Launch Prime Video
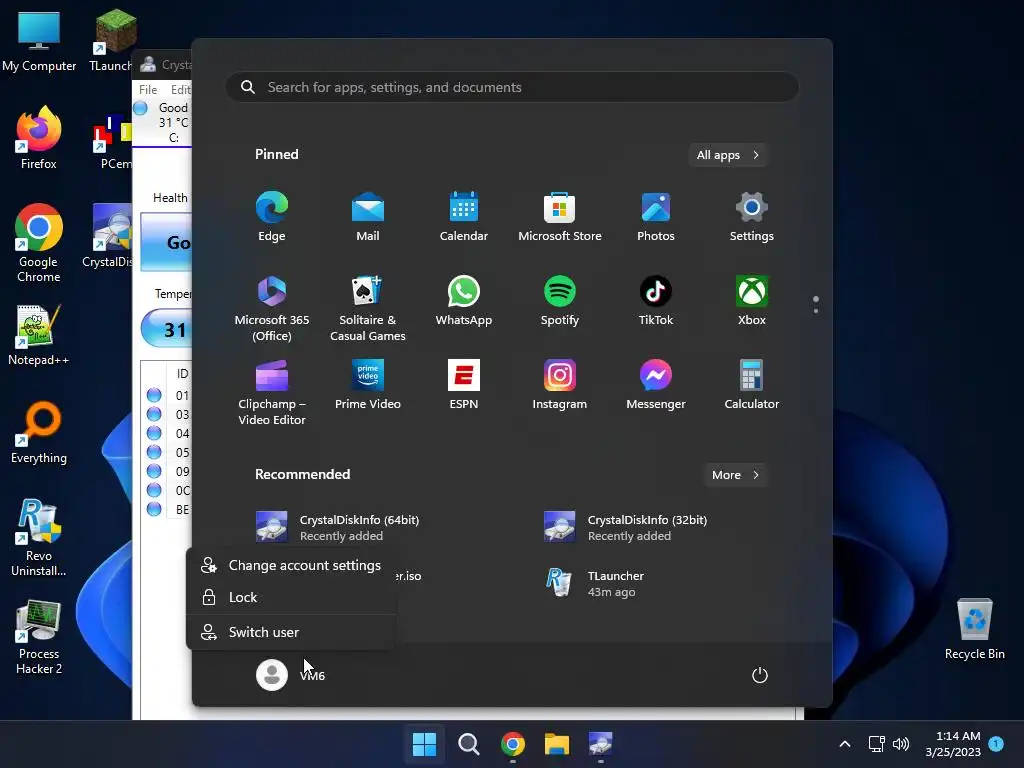This screenshot has height=768, width=1024. pos(368,385)
